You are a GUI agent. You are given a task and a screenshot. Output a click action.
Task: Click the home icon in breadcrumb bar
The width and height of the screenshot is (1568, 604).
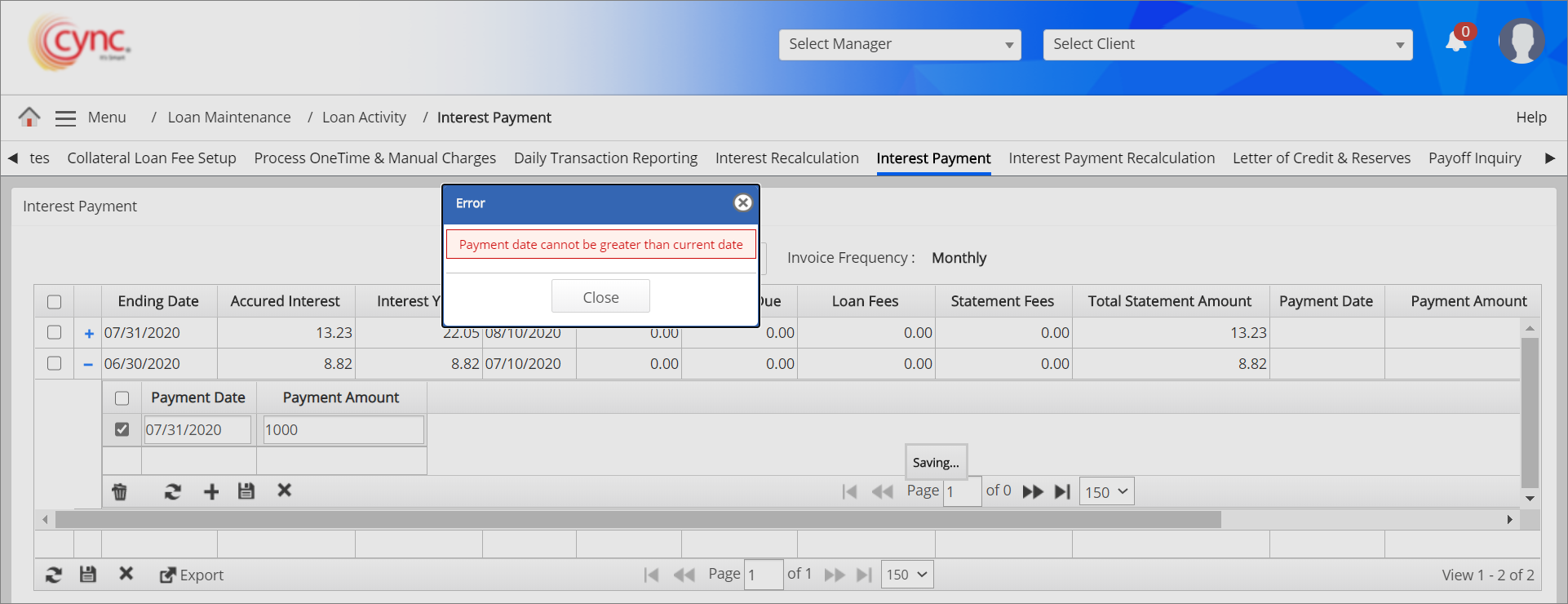pyautogui.click(x=29, y=117)
